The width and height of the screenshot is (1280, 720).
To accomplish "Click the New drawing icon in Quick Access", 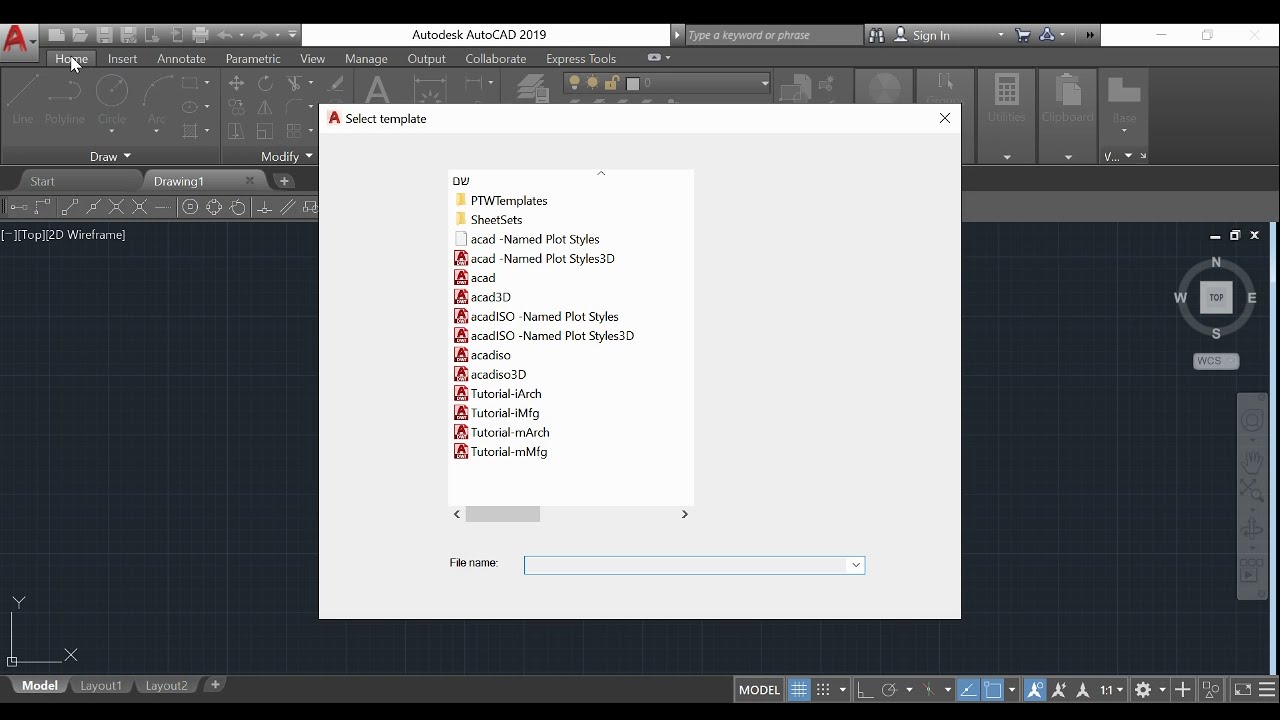I will (x=56, y=35).
